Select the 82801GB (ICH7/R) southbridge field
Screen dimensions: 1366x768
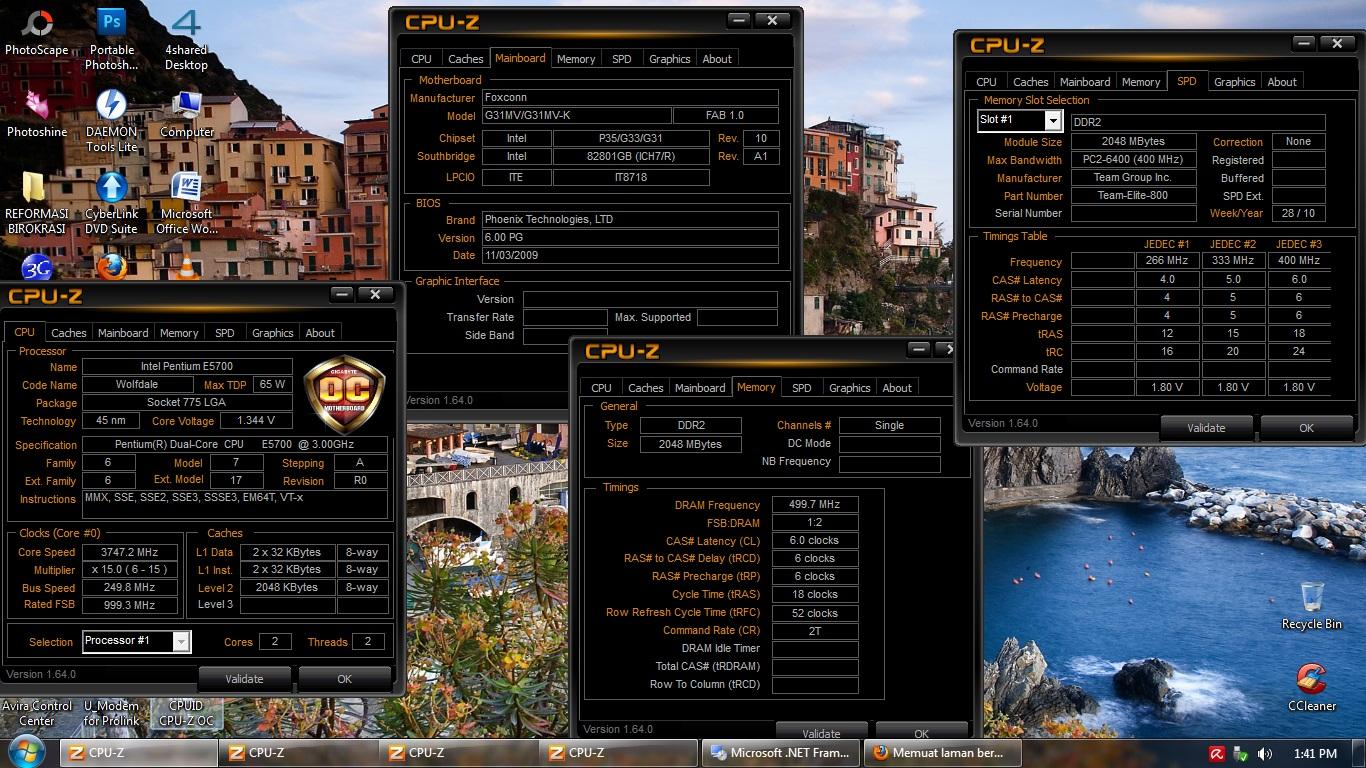click(631, 157)
